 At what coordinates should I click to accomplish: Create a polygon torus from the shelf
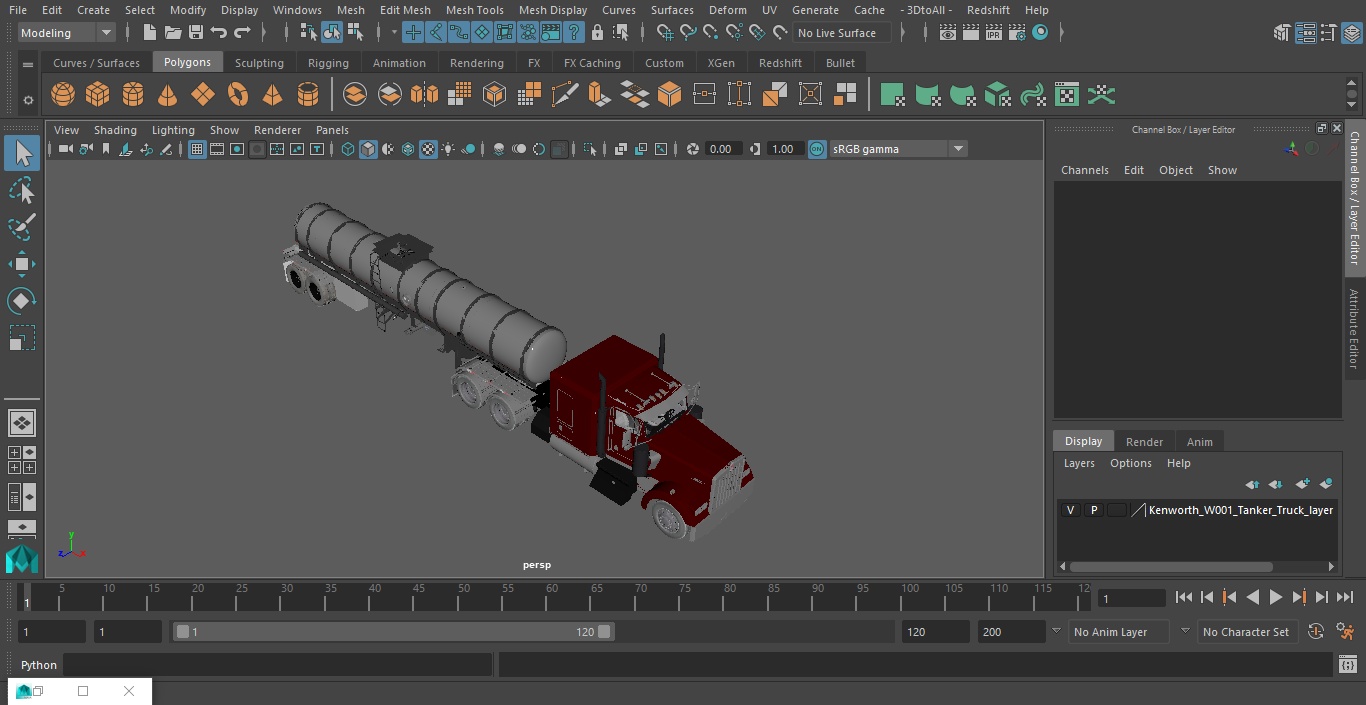(x=238, y=95)
